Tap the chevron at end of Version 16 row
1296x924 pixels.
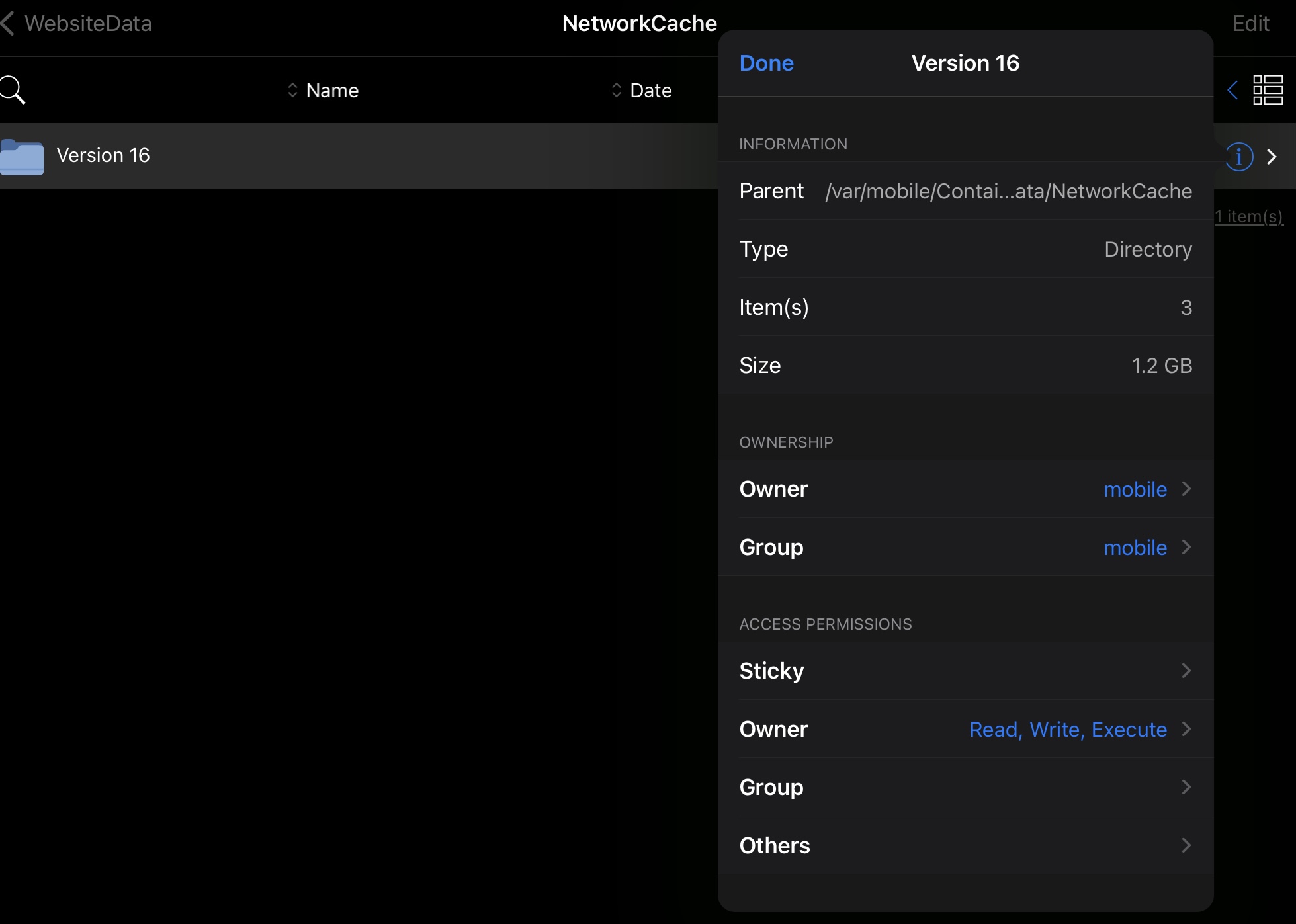click(x=1272, y=156)
